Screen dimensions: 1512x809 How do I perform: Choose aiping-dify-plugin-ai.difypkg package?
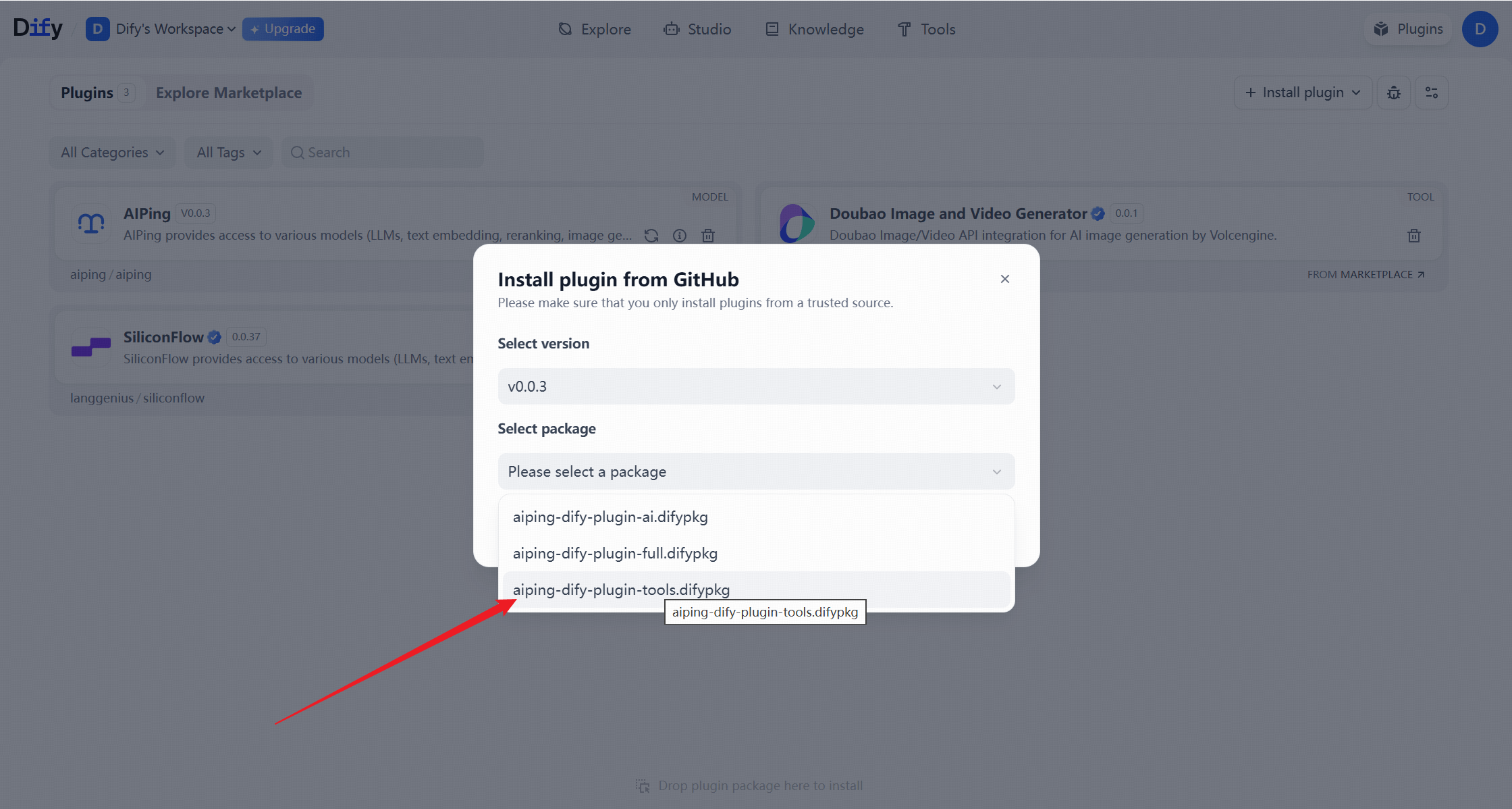coord(610,517)
